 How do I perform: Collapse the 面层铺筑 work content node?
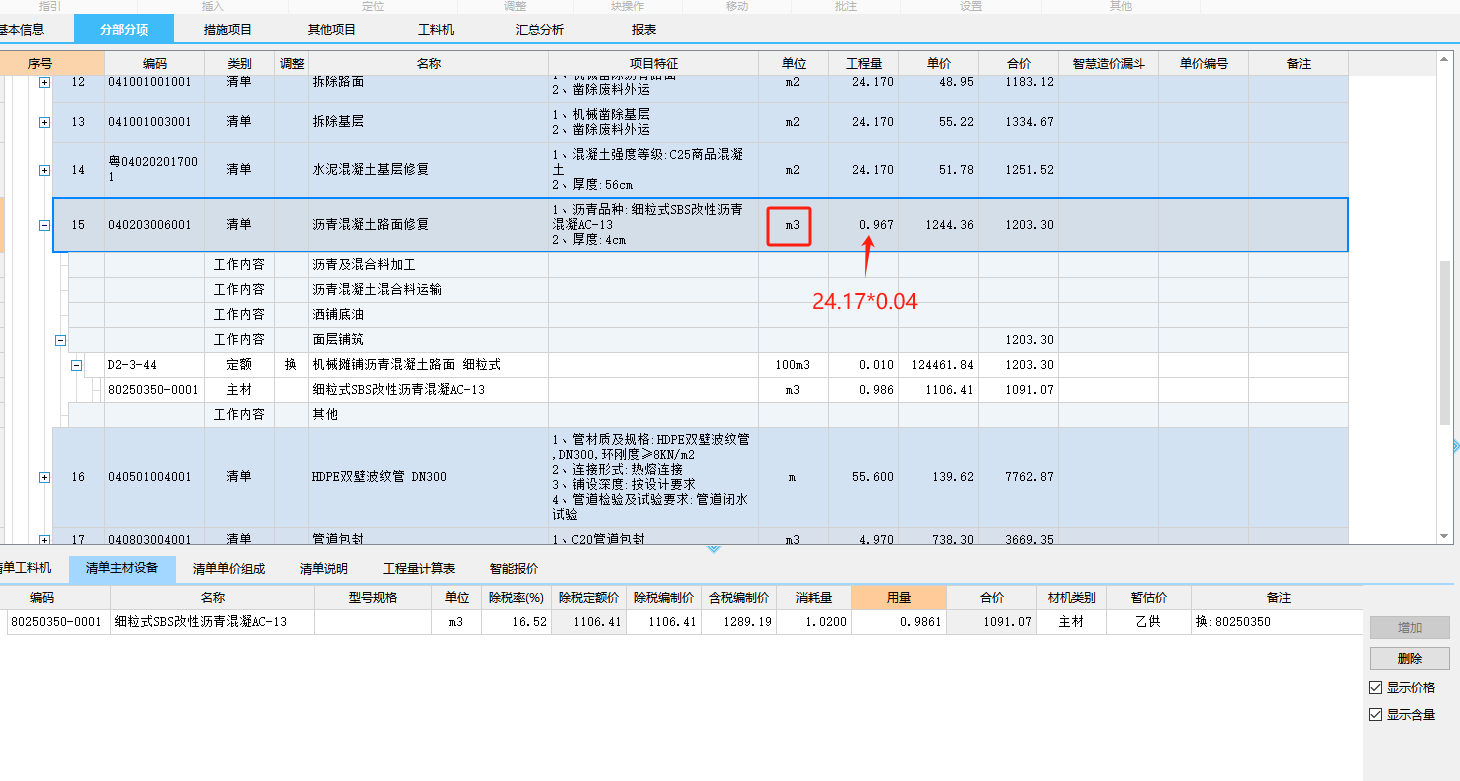(60, 340)
